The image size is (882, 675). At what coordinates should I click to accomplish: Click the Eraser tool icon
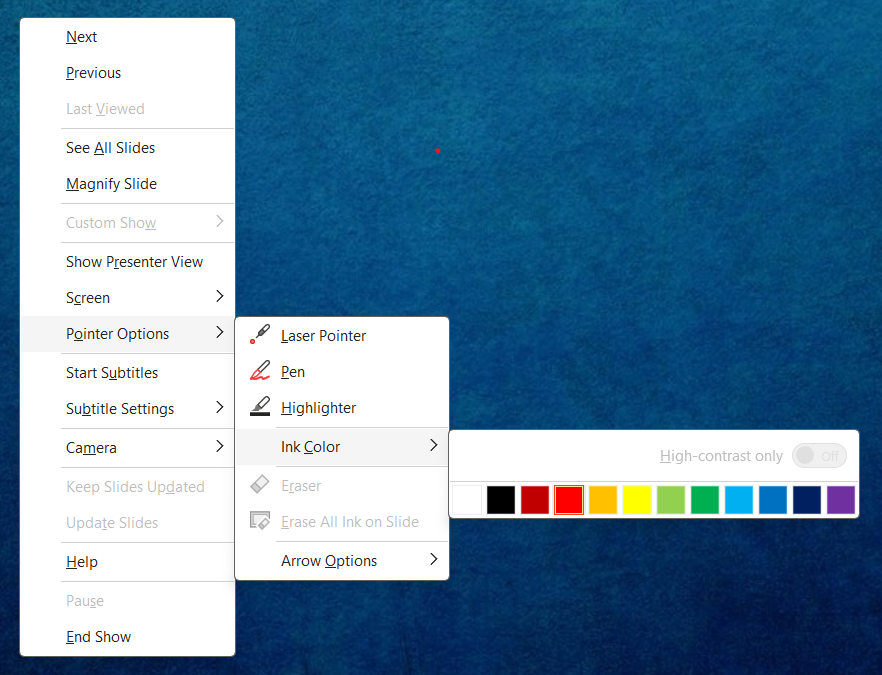[x=259, y=485]
